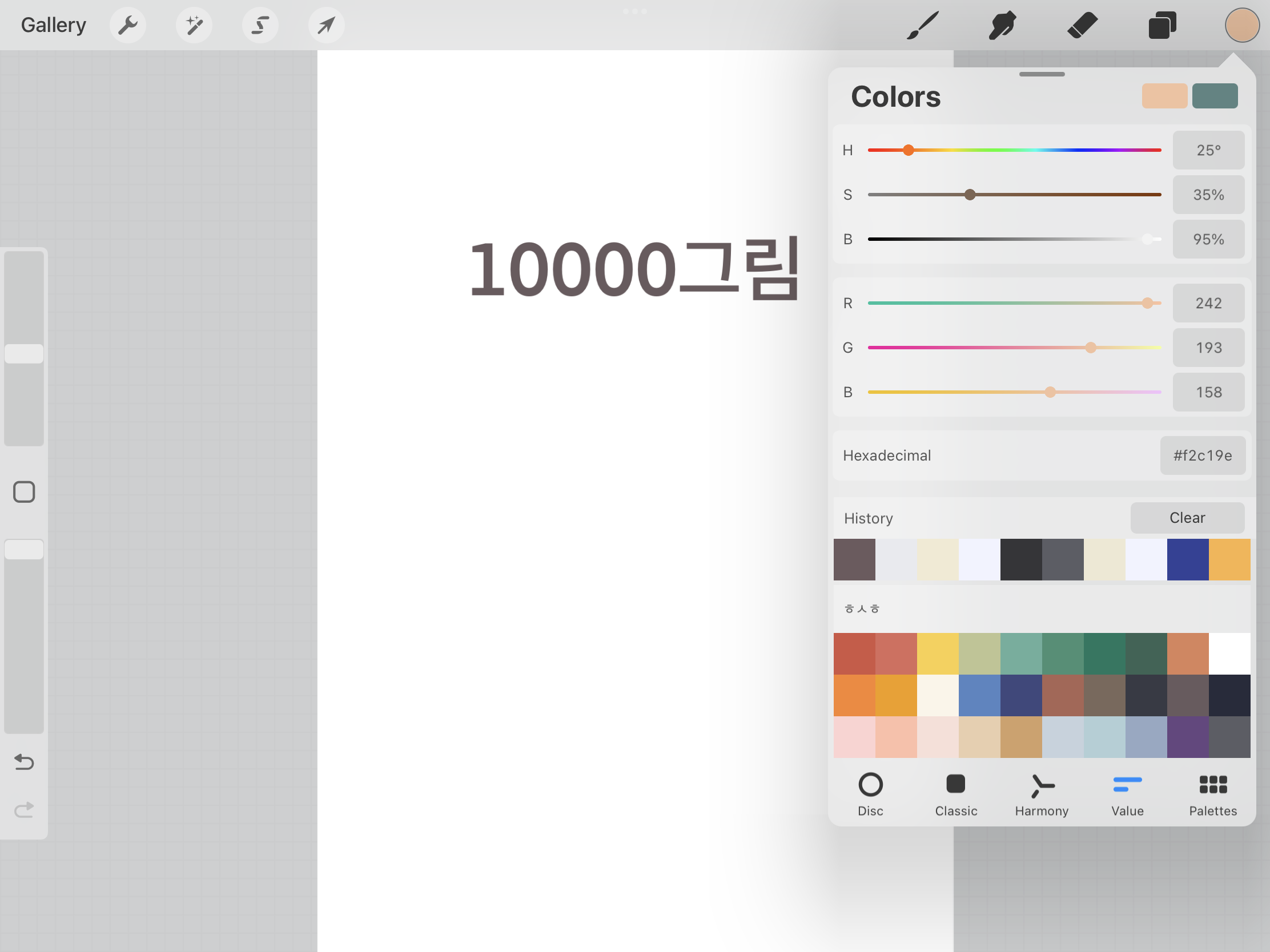Click the Brightness value field 95%
Image resolution: width=1270 pixels, height=952 pixels.
[1208, 239]
